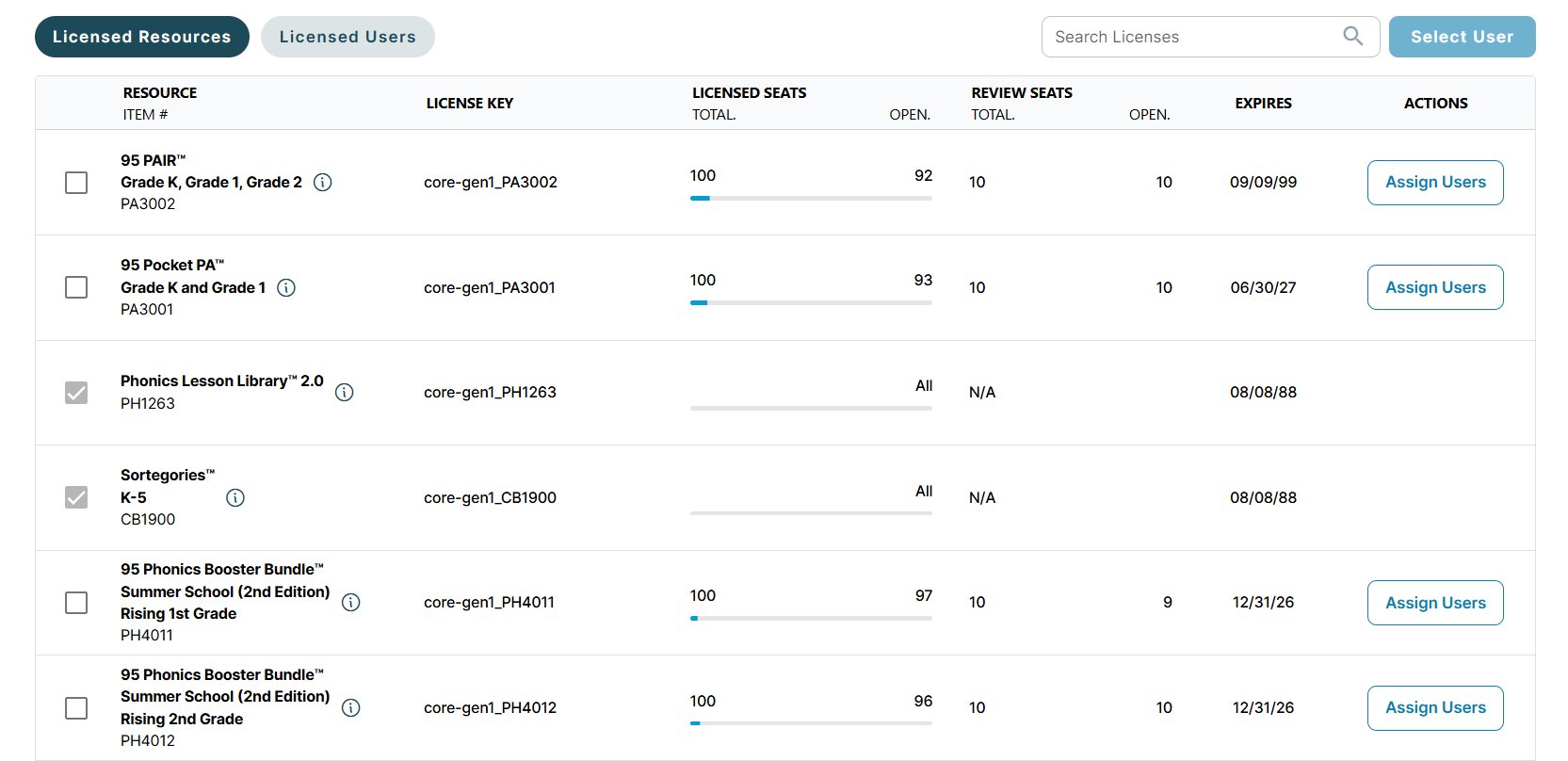Click the REVIEW SEATS column header
This screenshot has height=761, width=1568.
tap(1022, 92)
